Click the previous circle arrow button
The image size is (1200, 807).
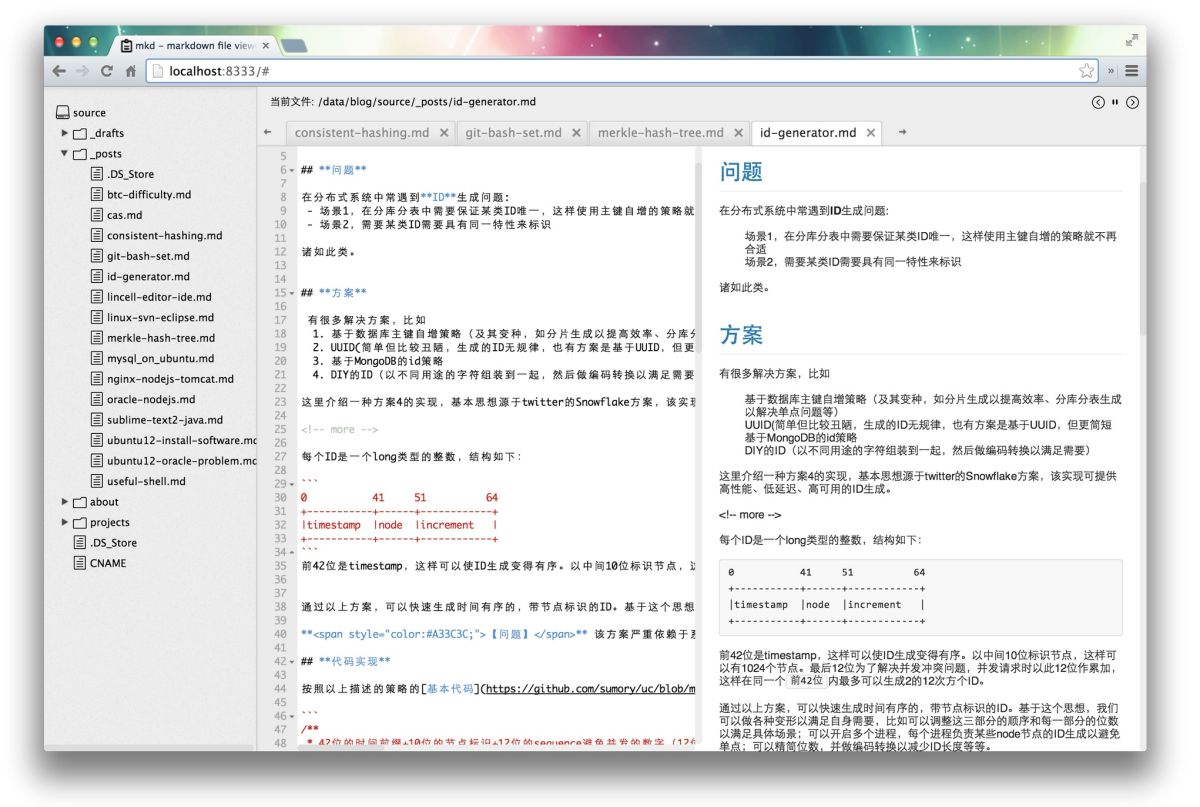point(1098,102)
